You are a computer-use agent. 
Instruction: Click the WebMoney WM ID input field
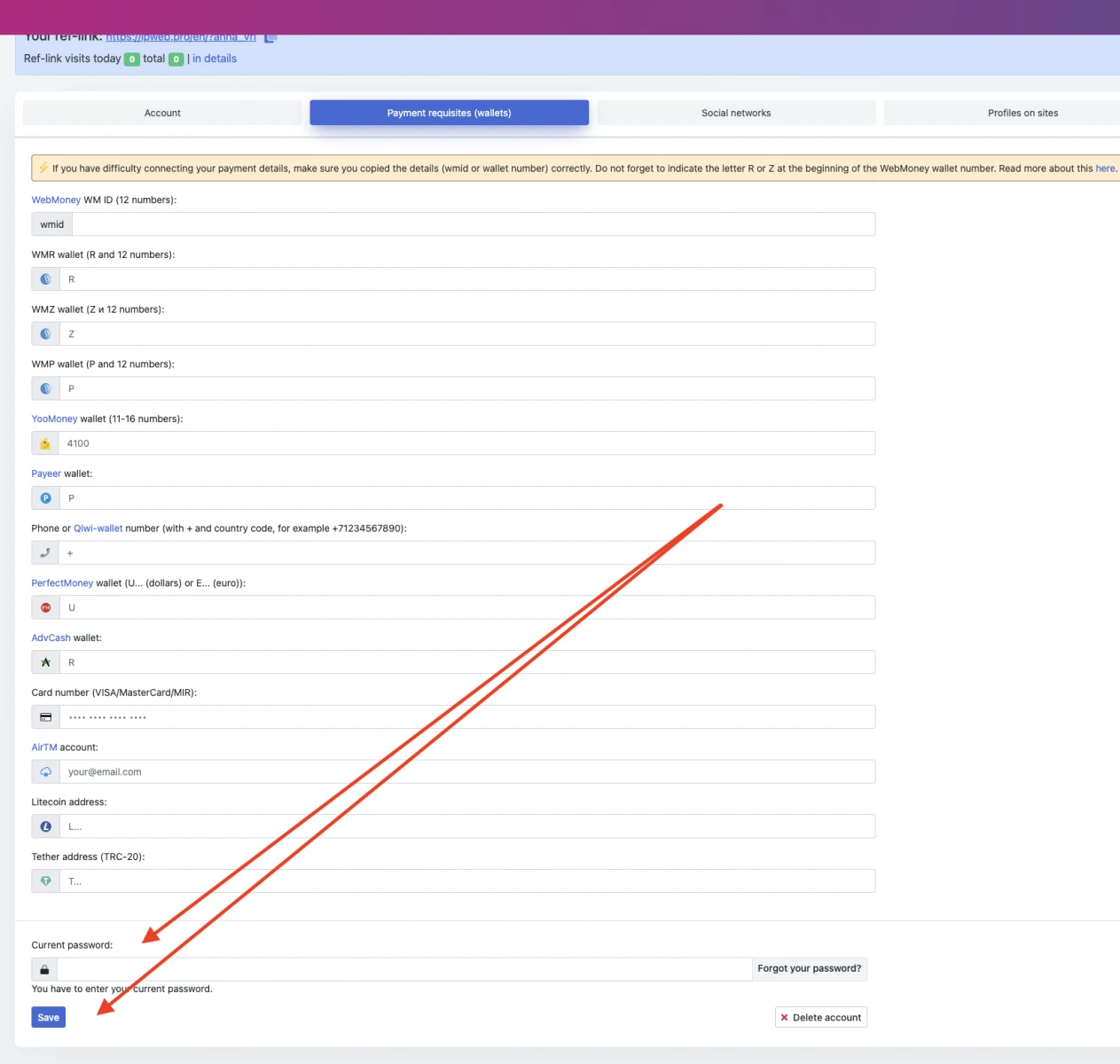coord(474,224)
